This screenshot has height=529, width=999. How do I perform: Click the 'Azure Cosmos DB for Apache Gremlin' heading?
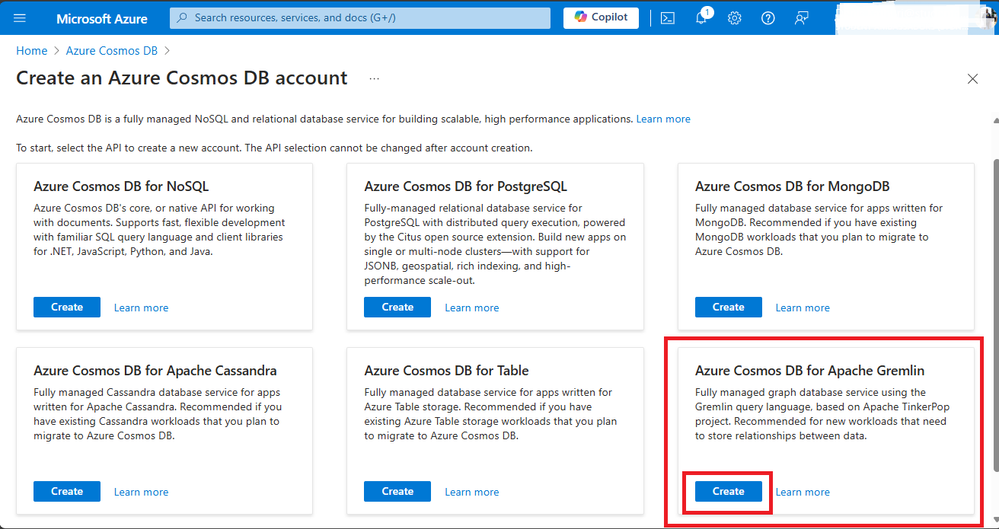point(809,371)
